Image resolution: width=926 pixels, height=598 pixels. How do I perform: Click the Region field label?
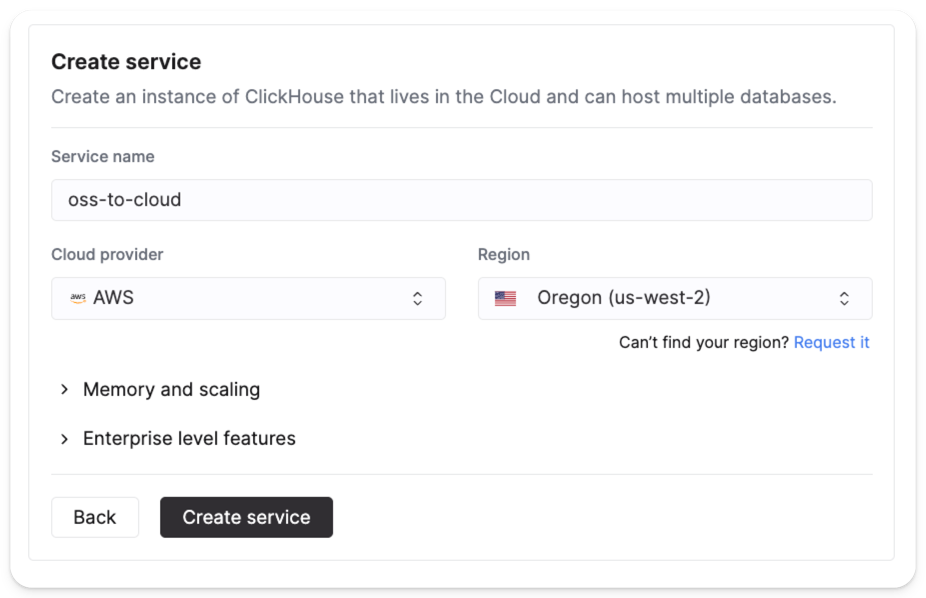tap(504, 254)
